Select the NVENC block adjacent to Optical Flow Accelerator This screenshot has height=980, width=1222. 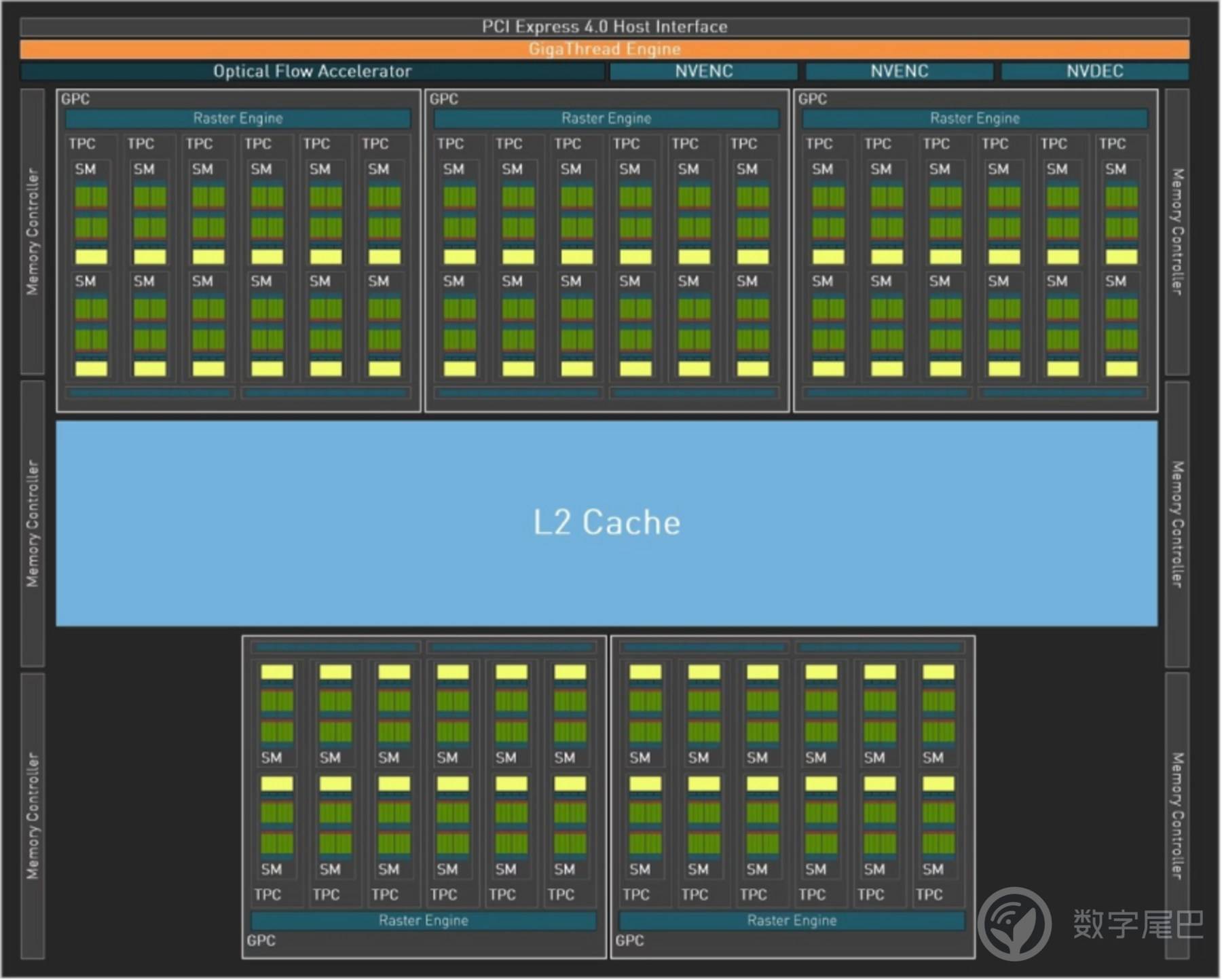(x=703, y=71)
